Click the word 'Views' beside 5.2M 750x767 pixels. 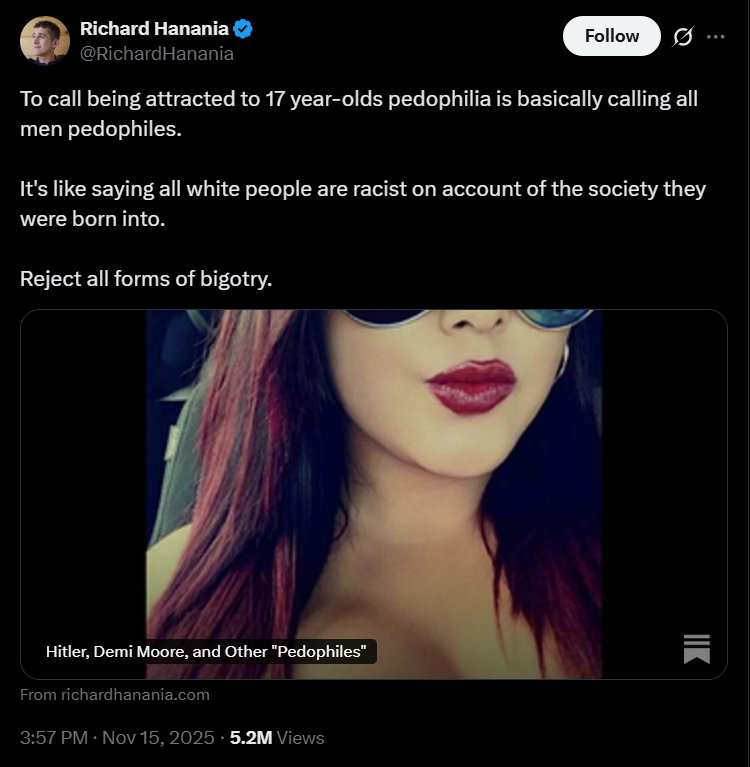(300, 738)
